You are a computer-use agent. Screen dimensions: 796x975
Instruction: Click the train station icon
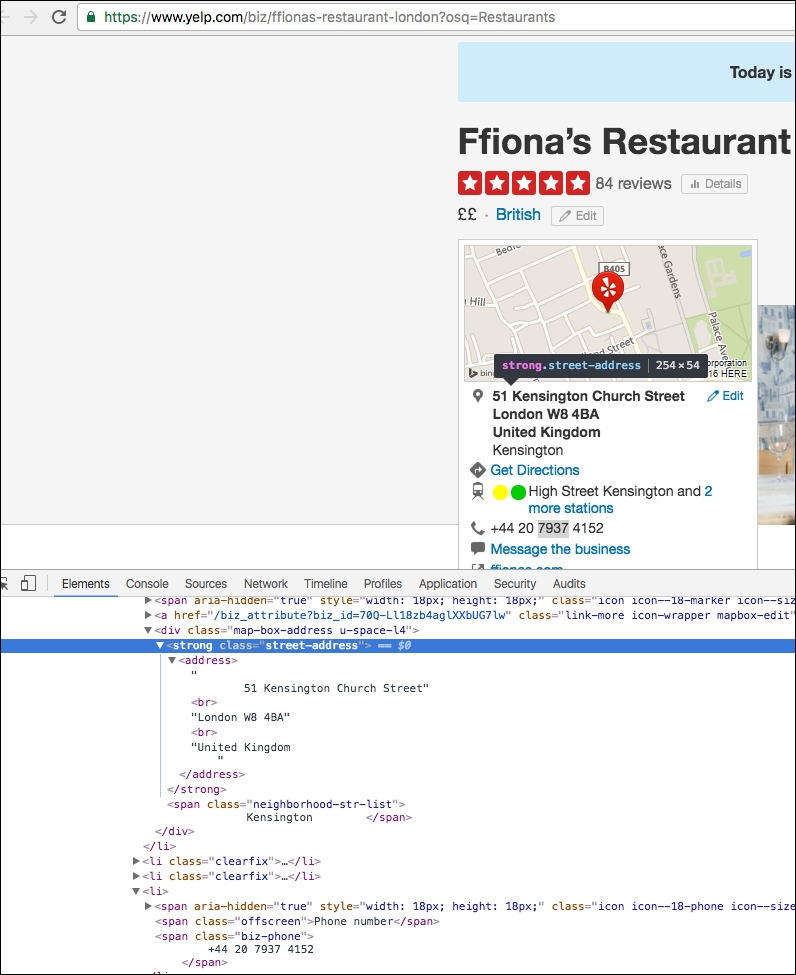(x=478, y=491)
